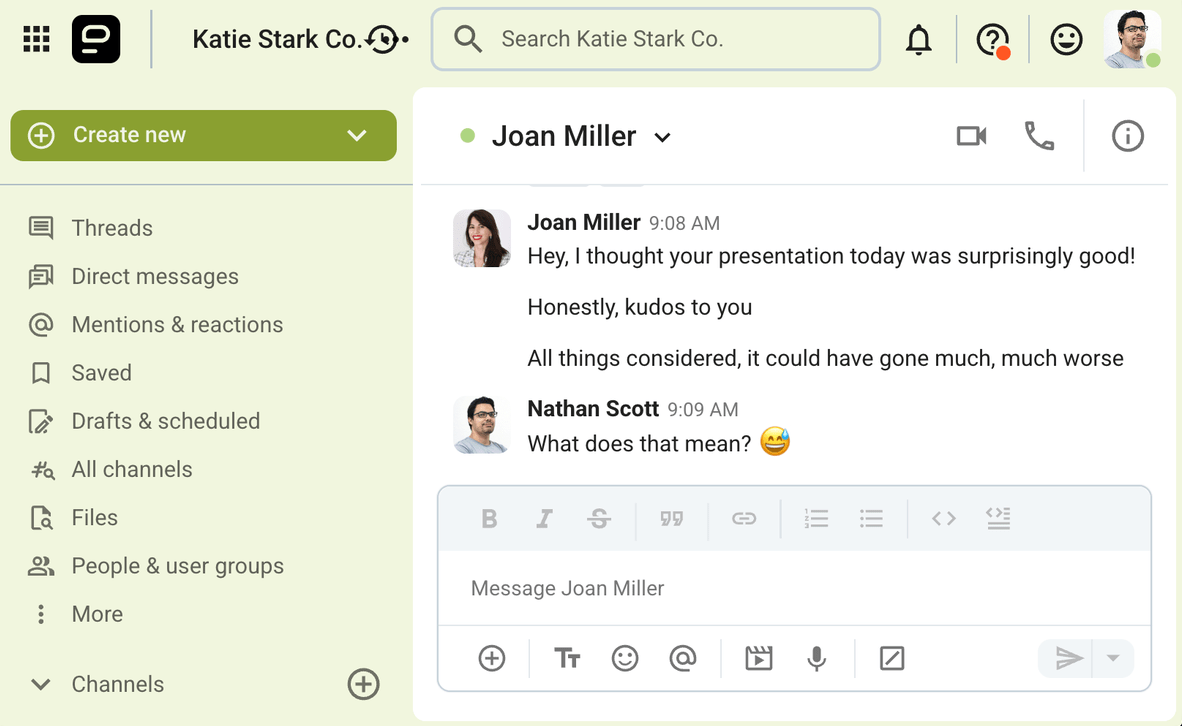Image resolution: width=1182 pixels, height=726 pixels.
Task: Click Nathan Scott's message avatar
Action: [482, 425]
